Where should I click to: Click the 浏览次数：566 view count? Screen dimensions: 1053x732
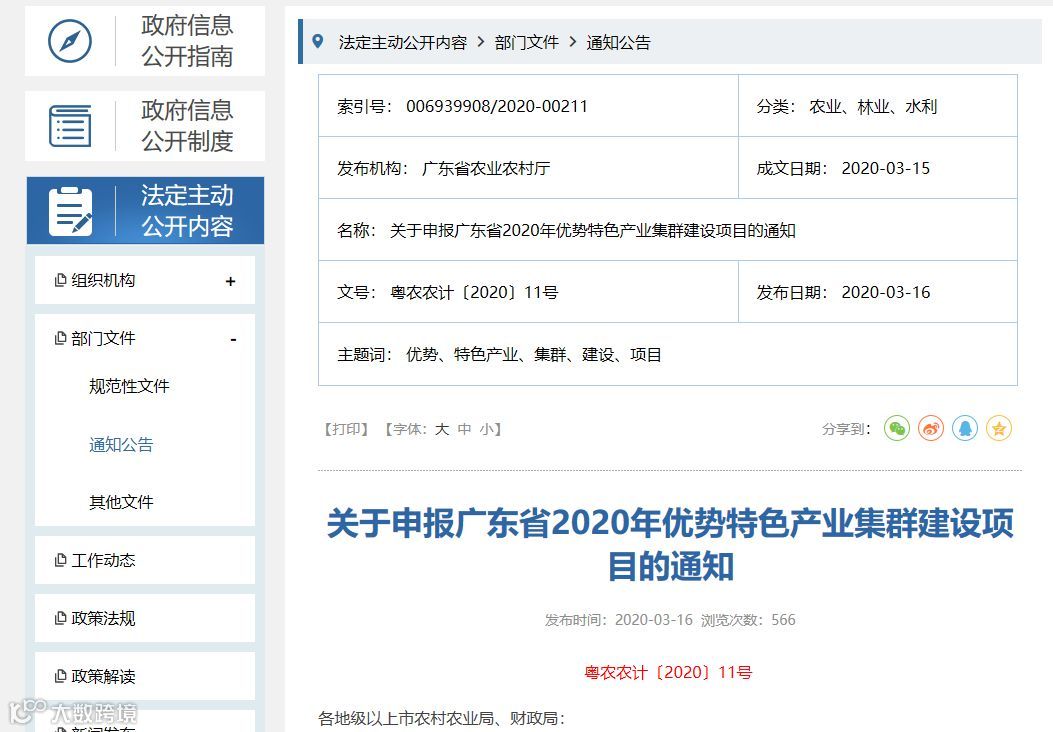point(748,619)
